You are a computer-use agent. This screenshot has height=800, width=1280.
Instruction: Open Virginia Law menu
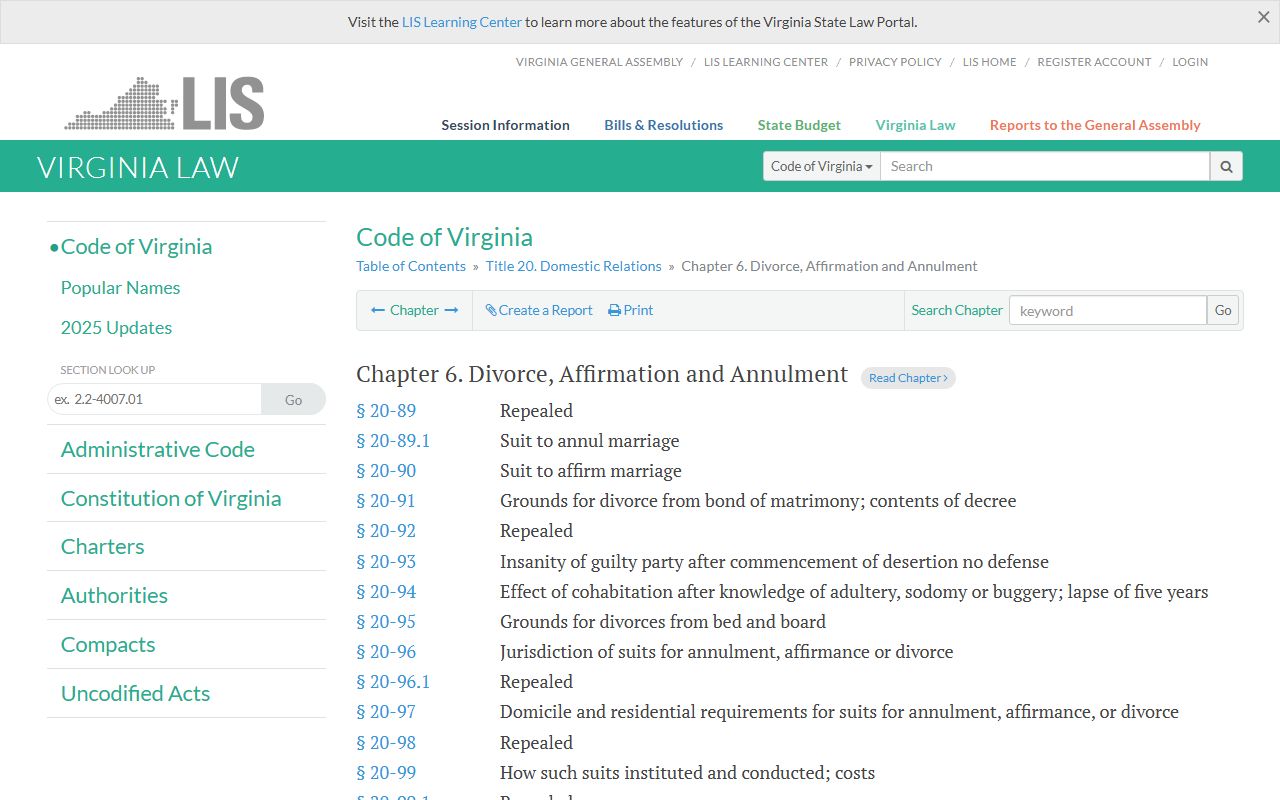coord(916,125)
